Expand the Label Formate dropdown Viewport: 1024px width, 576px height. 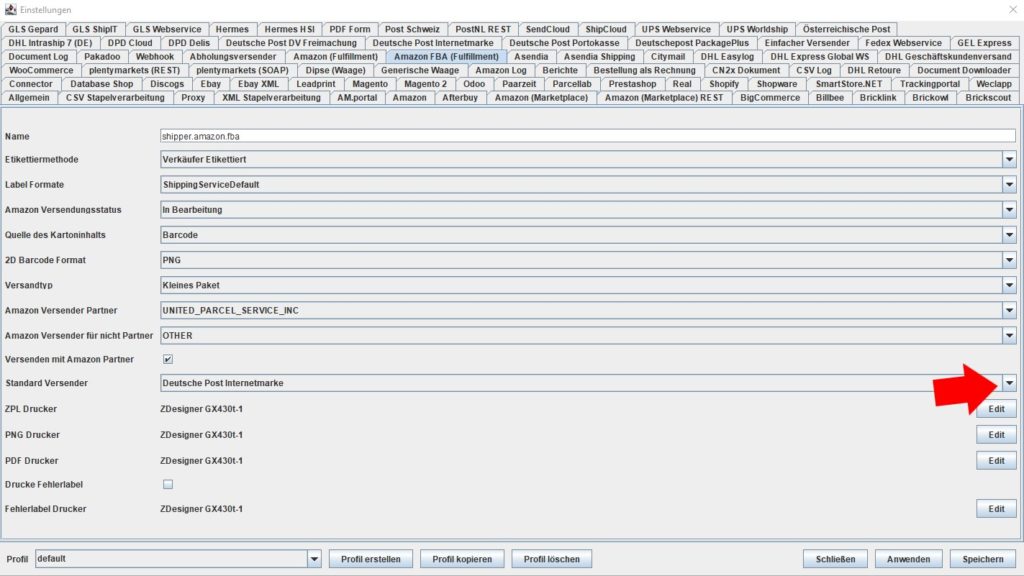[x=1009, y=185]
